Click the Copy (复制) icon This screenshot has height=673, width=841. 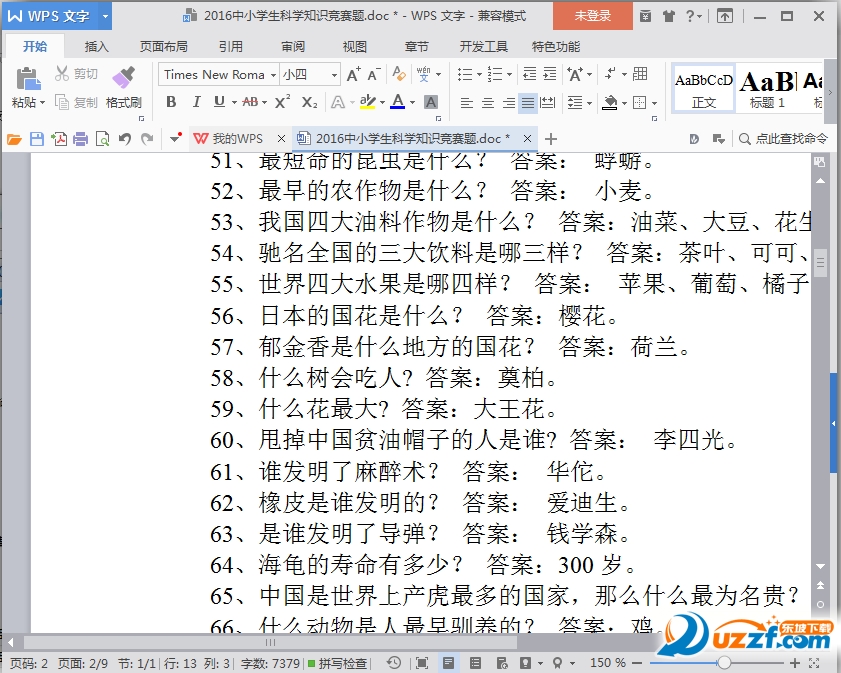(62, 102)
